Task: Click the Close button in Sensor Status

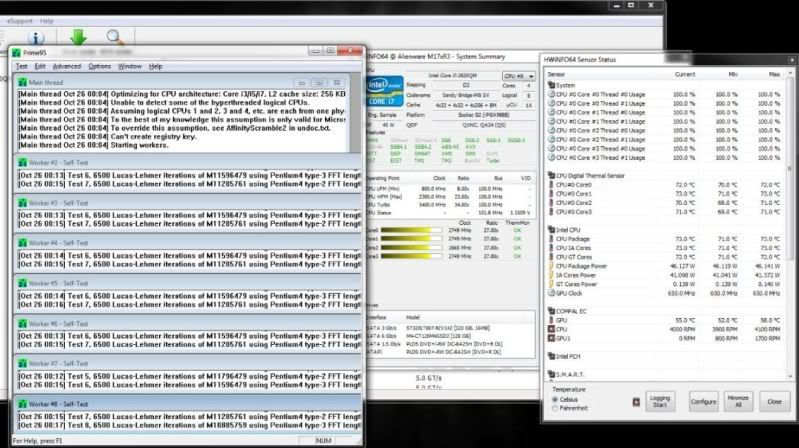Action: click(x=774, y=402)
